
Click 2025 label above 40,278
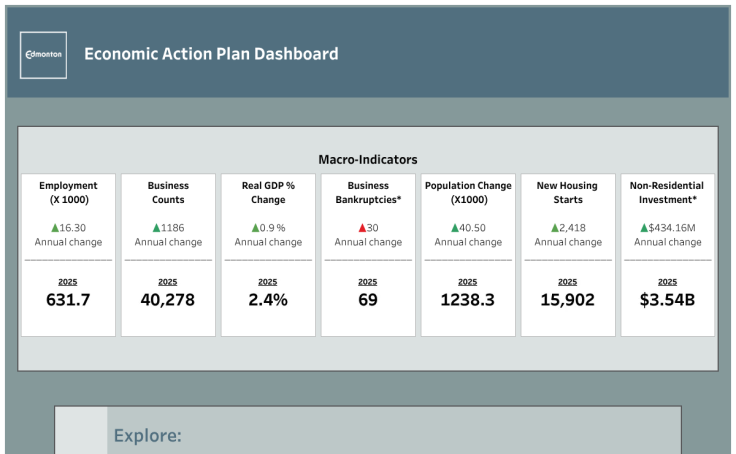click(x=168, y=282)
